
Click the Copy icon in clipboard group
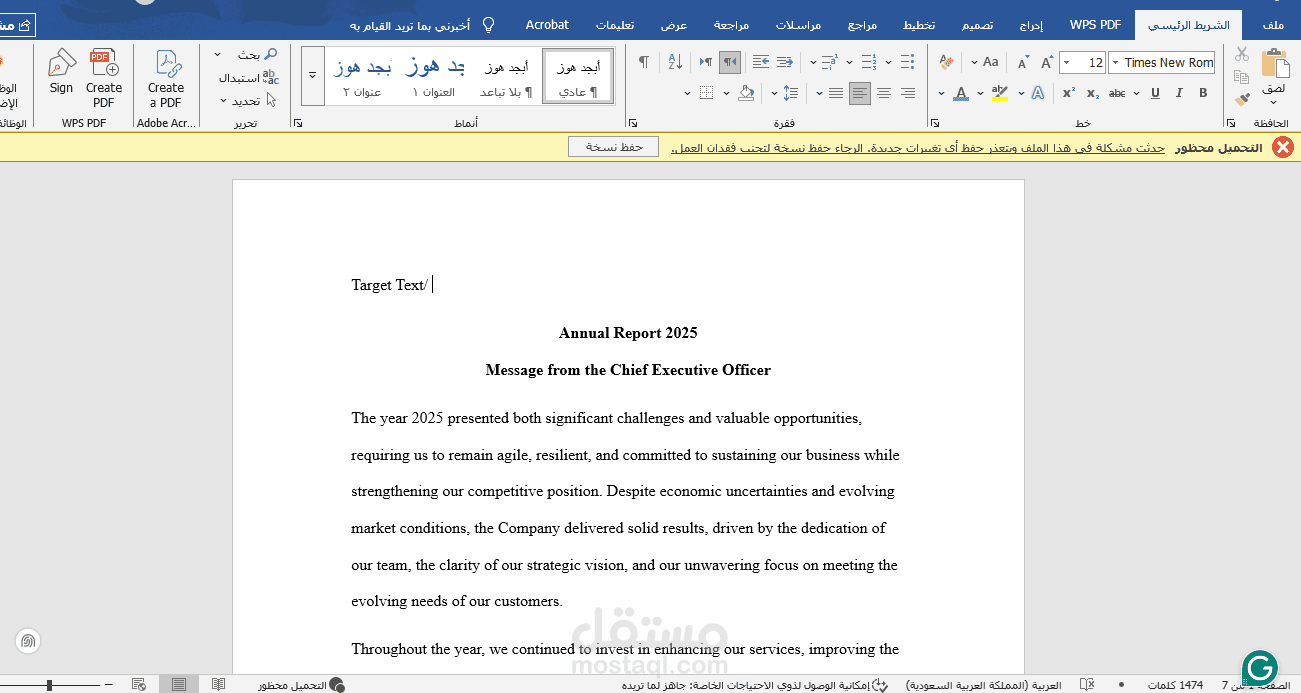pos(1242,77)
